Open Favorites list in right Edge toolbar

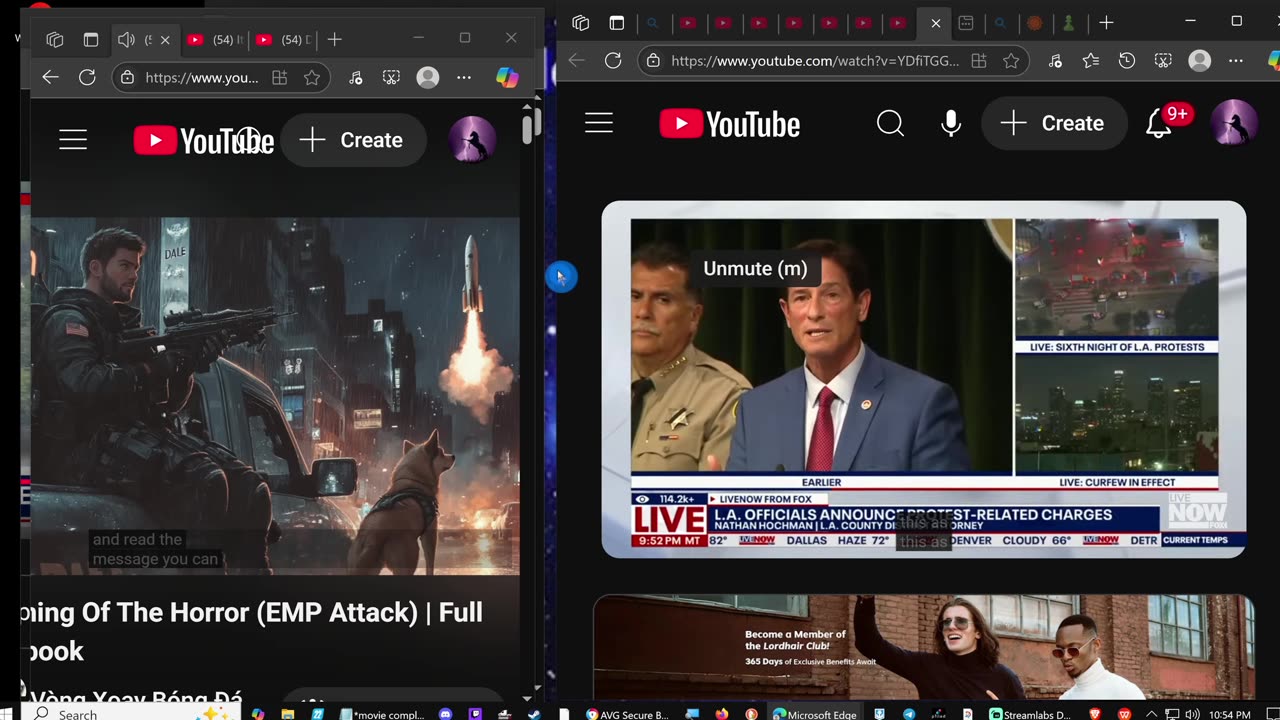1091,61
